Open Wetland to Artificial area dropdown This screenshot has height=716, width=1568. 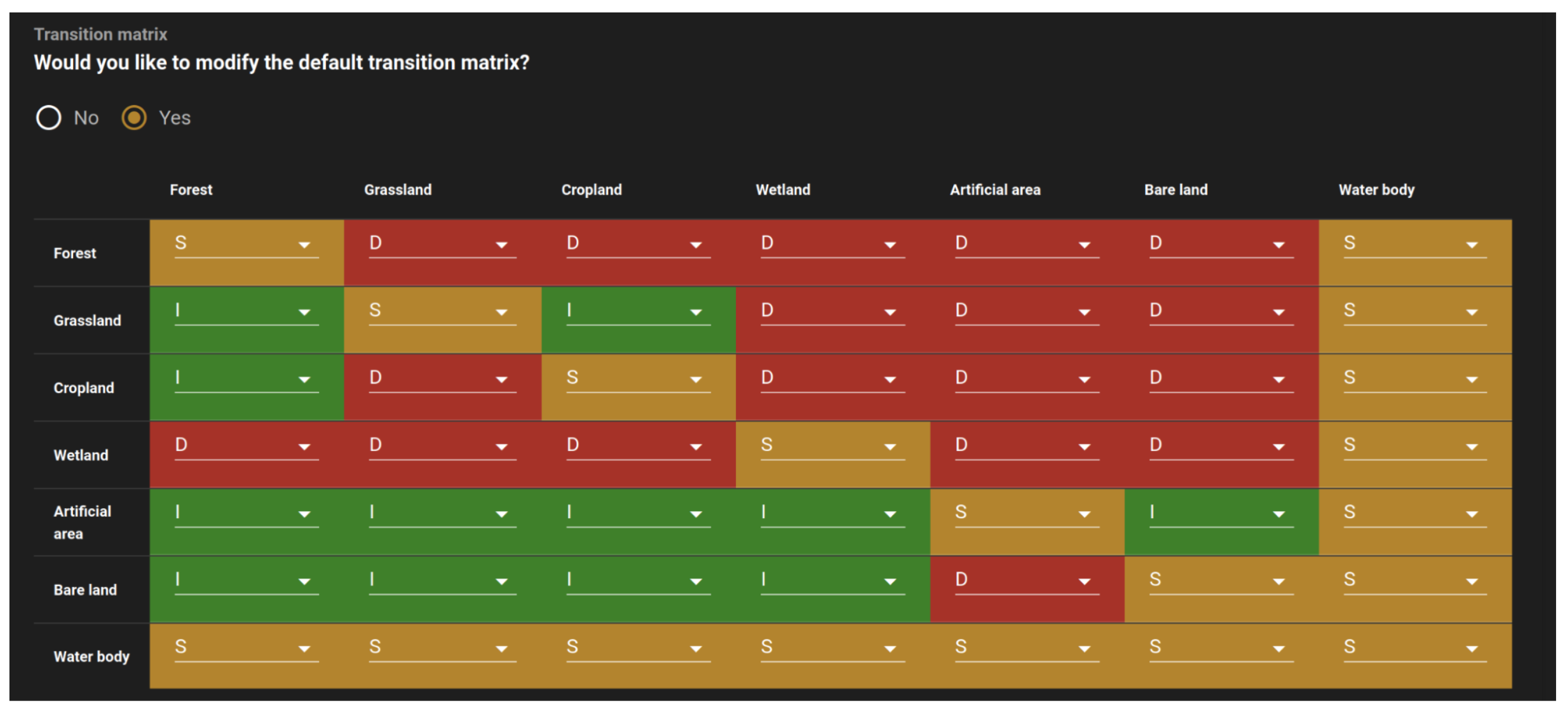[x=1026, y=447]
